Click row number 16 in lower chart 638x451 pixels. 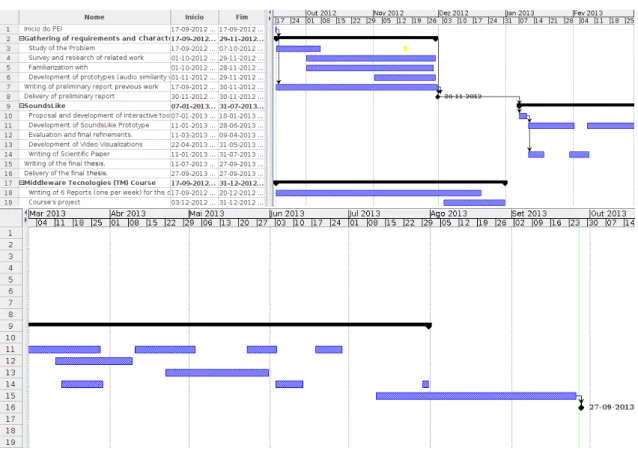(x=10, y=407)
